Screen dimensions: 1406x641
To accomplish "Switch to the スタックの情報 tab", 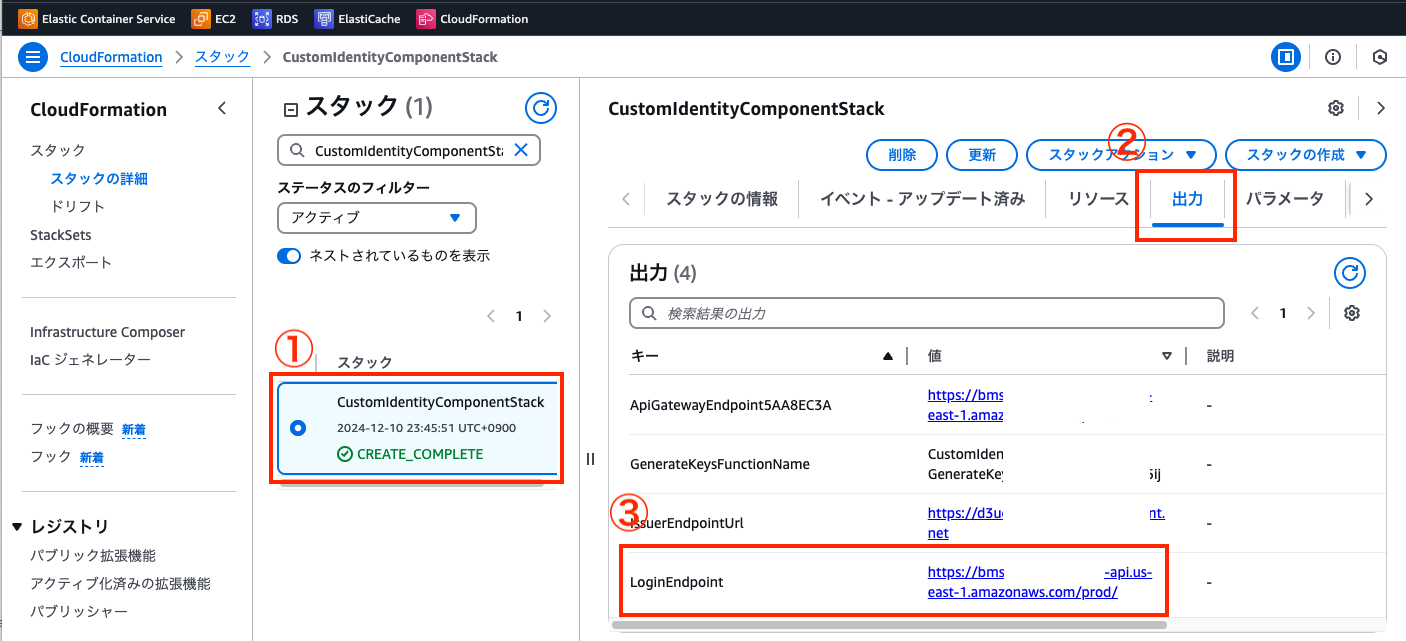I will pos(722,198).
